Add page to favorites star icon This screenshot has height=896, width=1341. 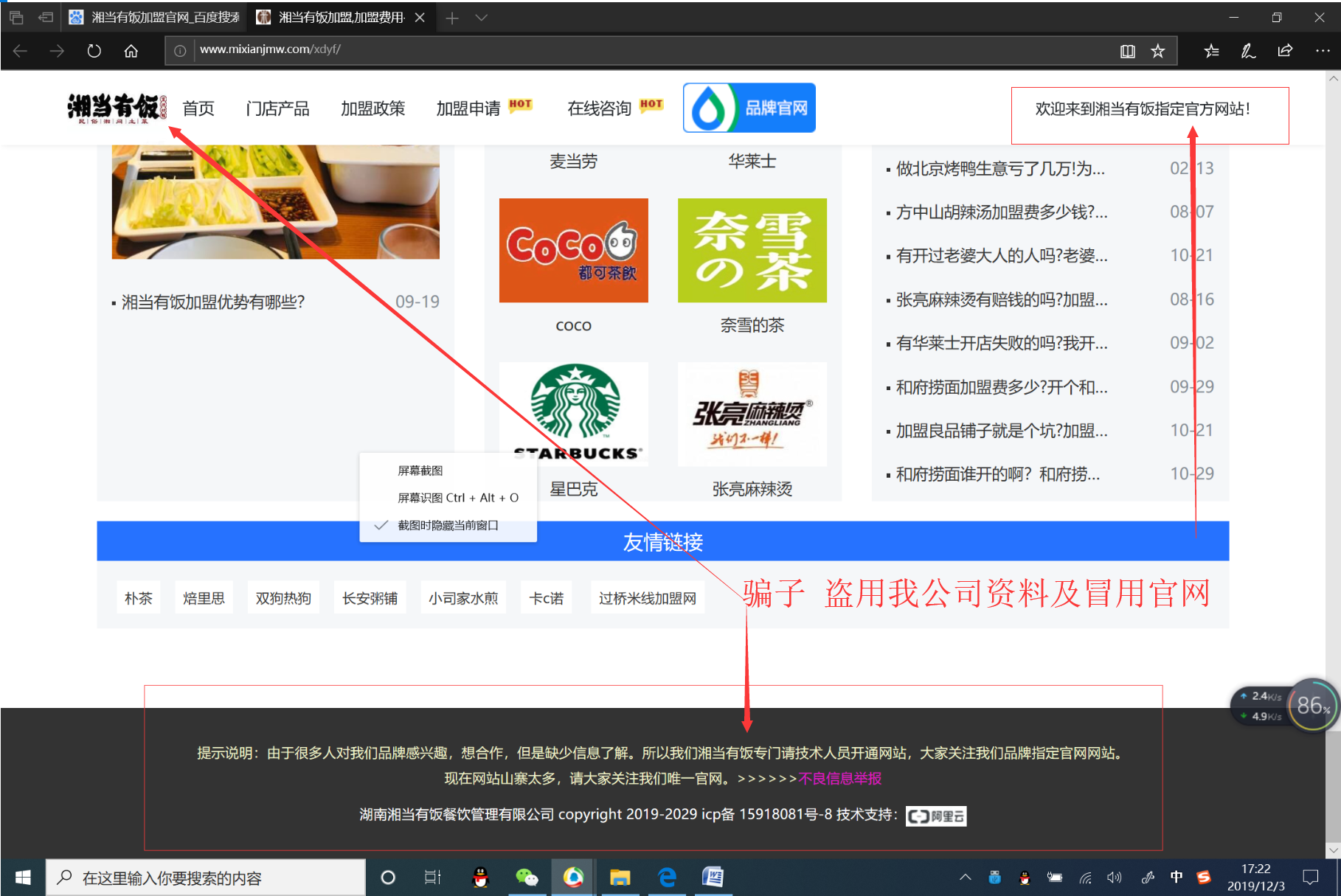tap(1157, 51)
